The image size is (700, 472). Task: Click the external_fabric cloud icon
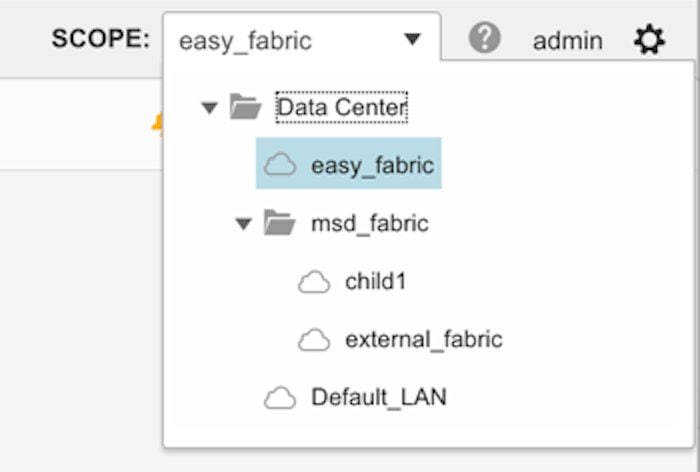click(x=314, y=340)
